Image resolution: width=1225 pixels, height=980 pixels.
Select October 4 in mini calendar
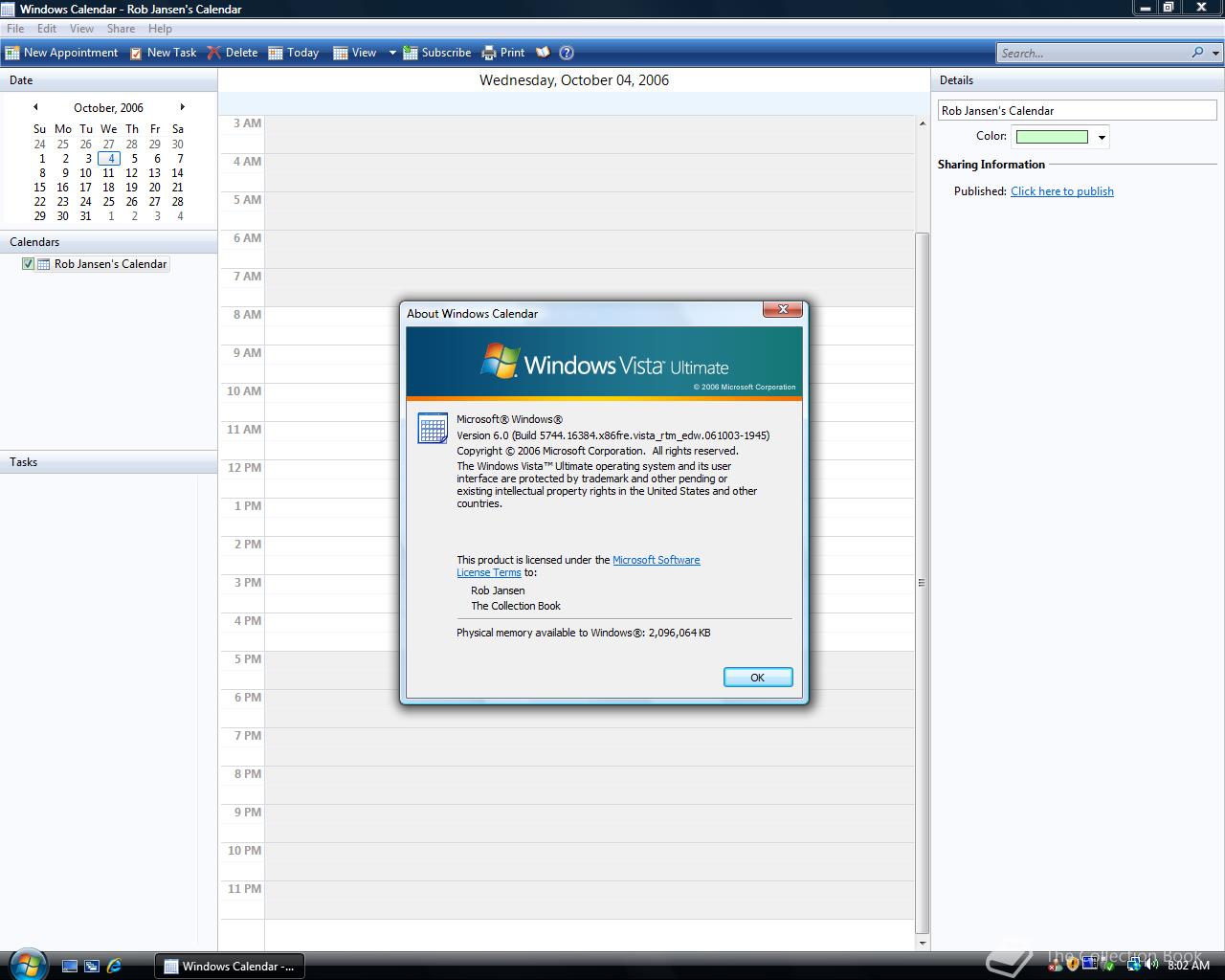point(109,159)
